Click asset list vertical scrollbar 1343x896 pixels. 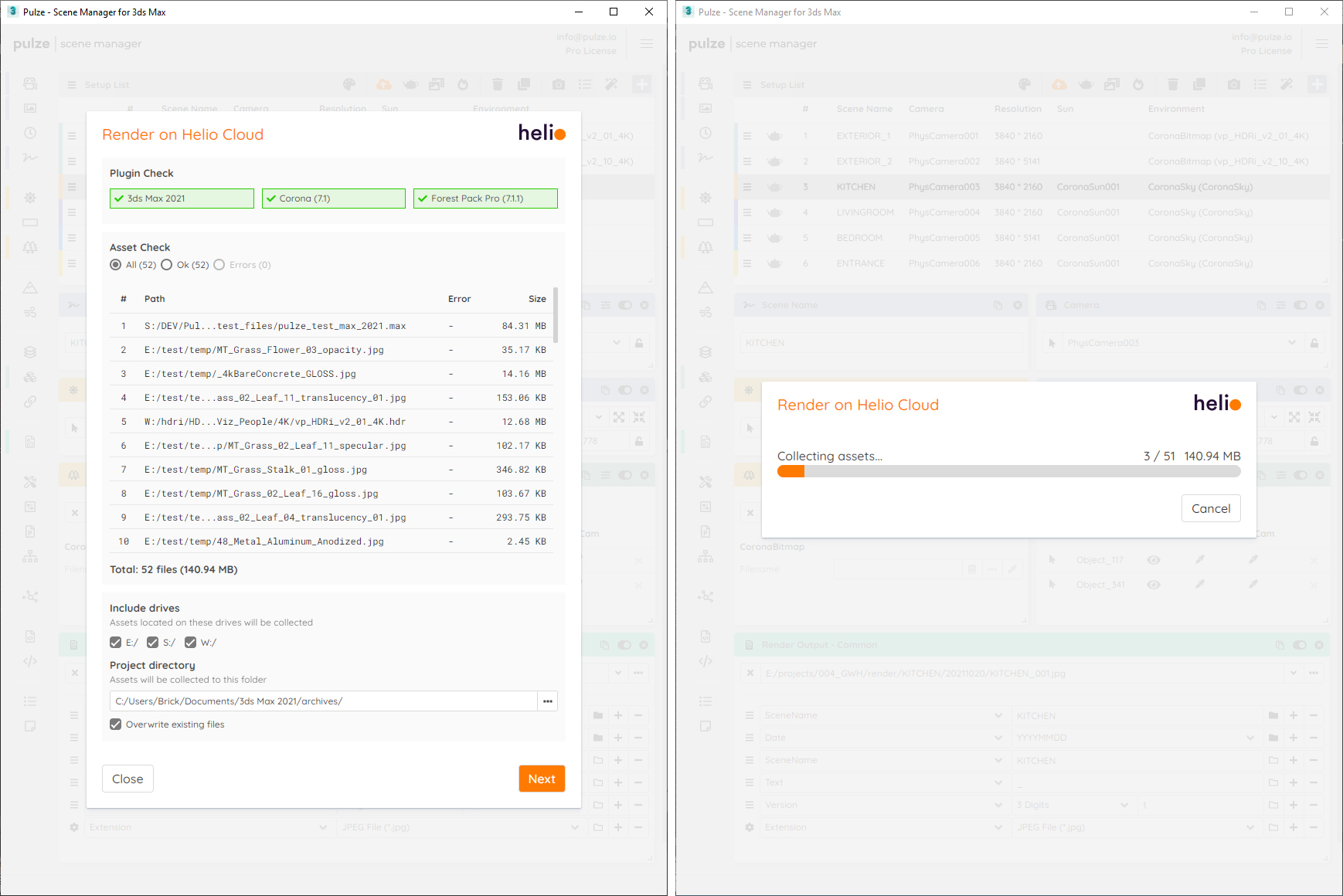coord(556,315)
